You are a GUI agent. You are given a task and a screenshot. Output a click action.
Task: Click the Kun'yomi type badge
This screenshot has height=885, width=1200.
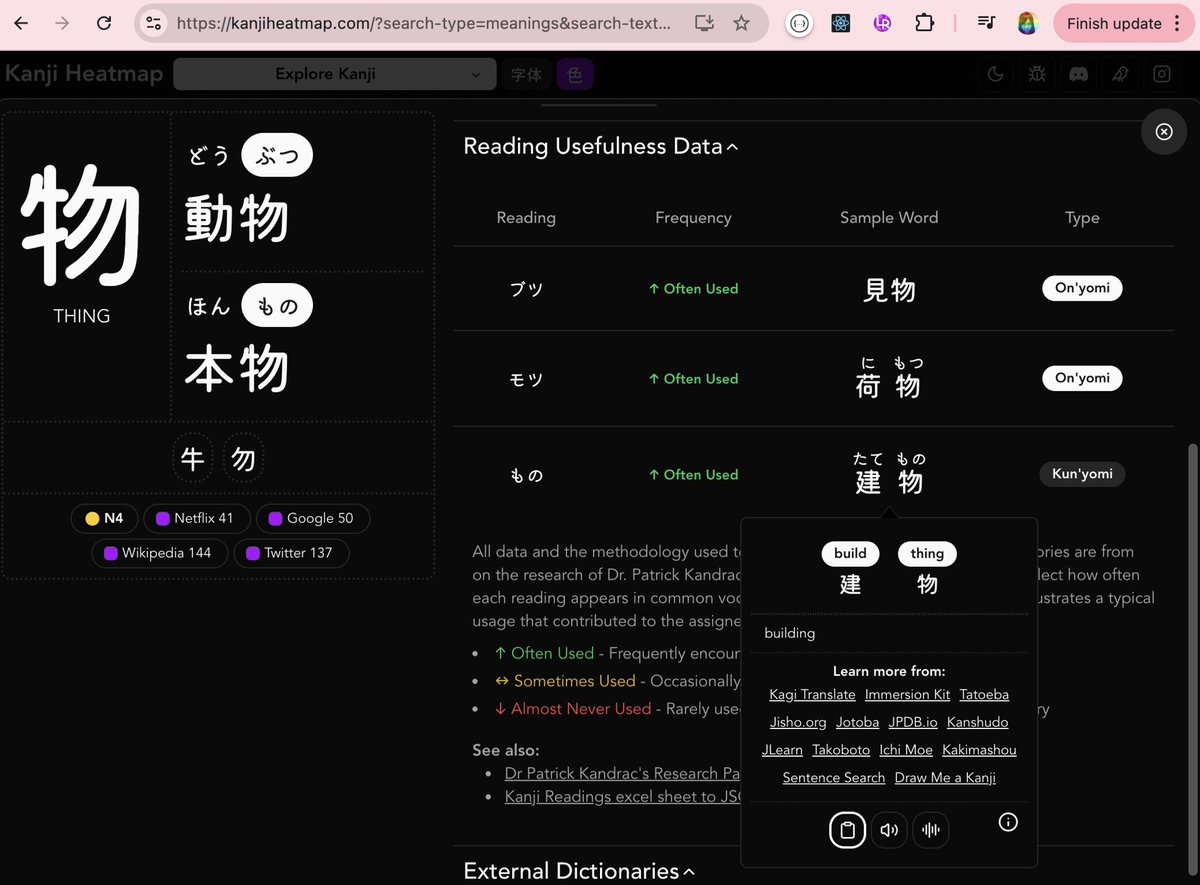coord(1082,474)
